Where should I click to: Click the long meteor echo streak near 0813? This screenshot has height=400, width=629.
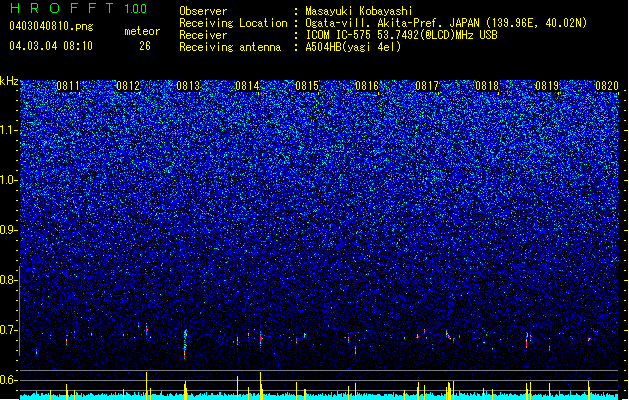(185, 344)
